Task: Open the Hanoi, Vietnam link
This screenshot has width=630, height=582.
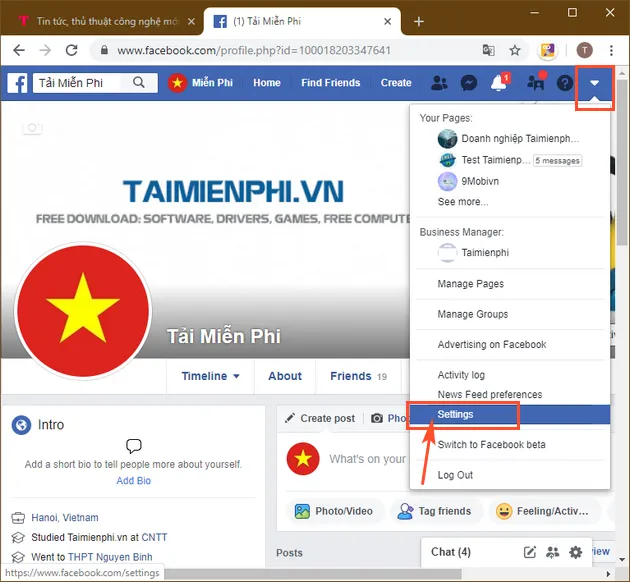Action: tap(65, 517)
